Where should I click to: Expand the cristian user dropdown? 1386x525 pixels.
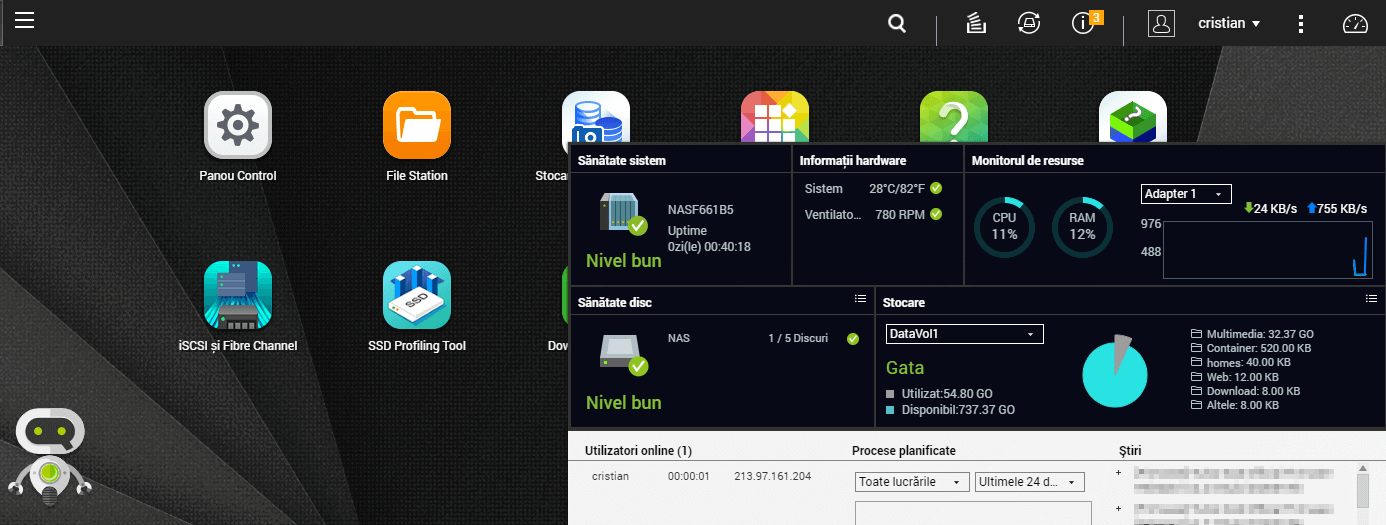tap(1229, 23)
